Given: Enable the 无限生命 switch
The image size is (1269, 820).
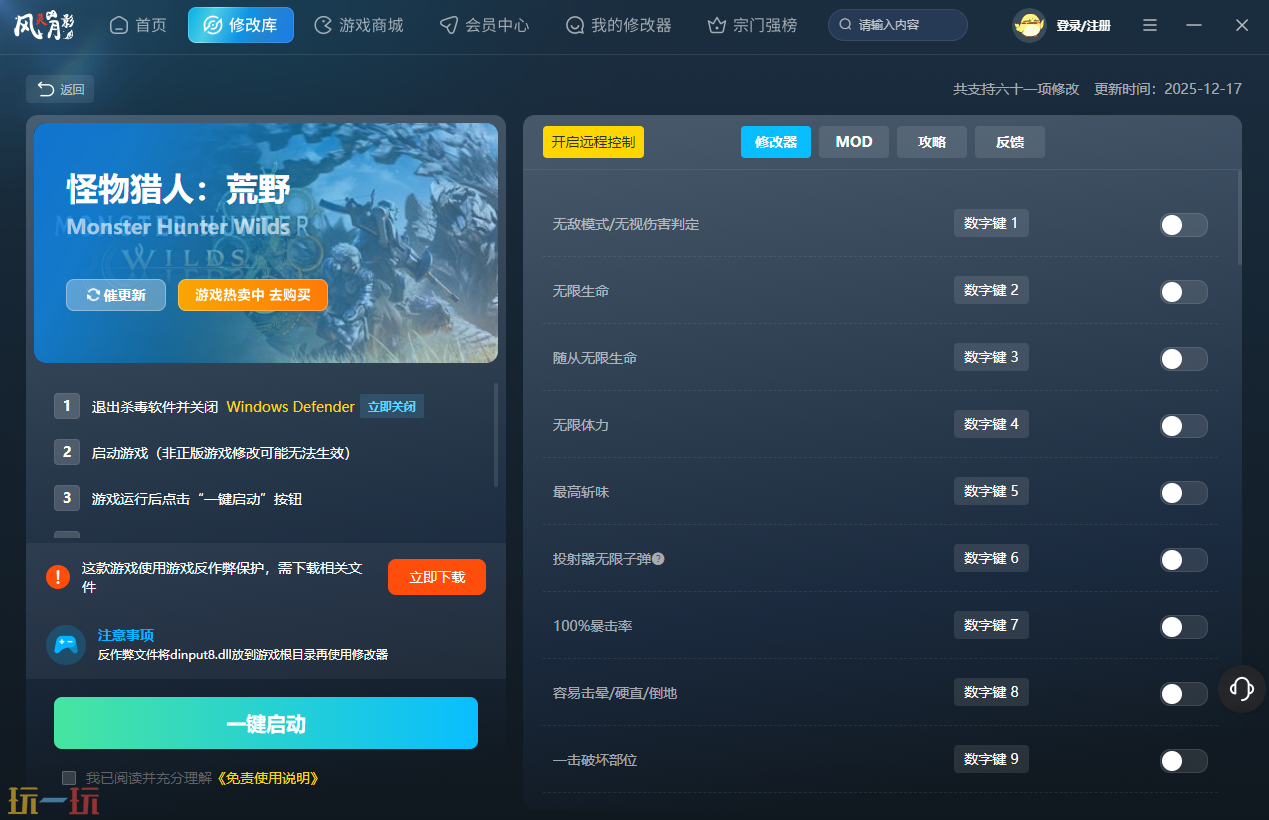Looking at the screenshot, I should [x=1183, y=292].
